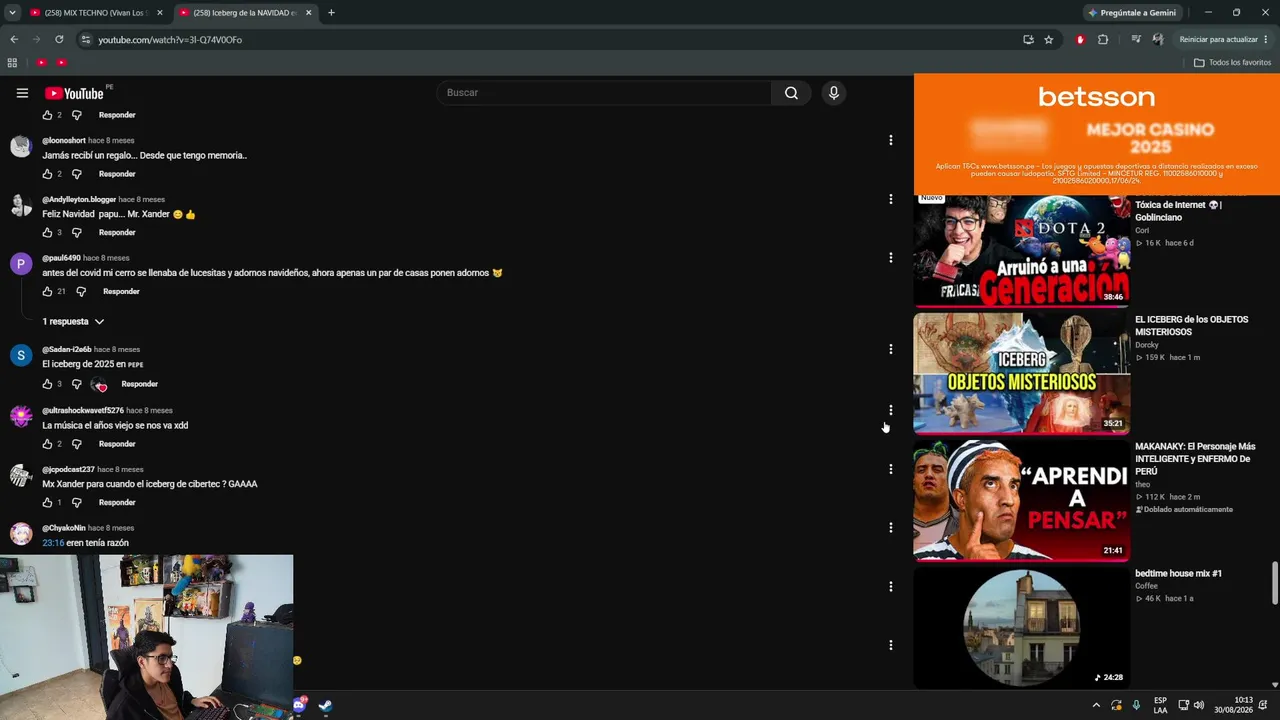Viewport: 1280px width, 720px height.
Task: Open @paul6490 profile avatar
Action: [x=21, y=264]
